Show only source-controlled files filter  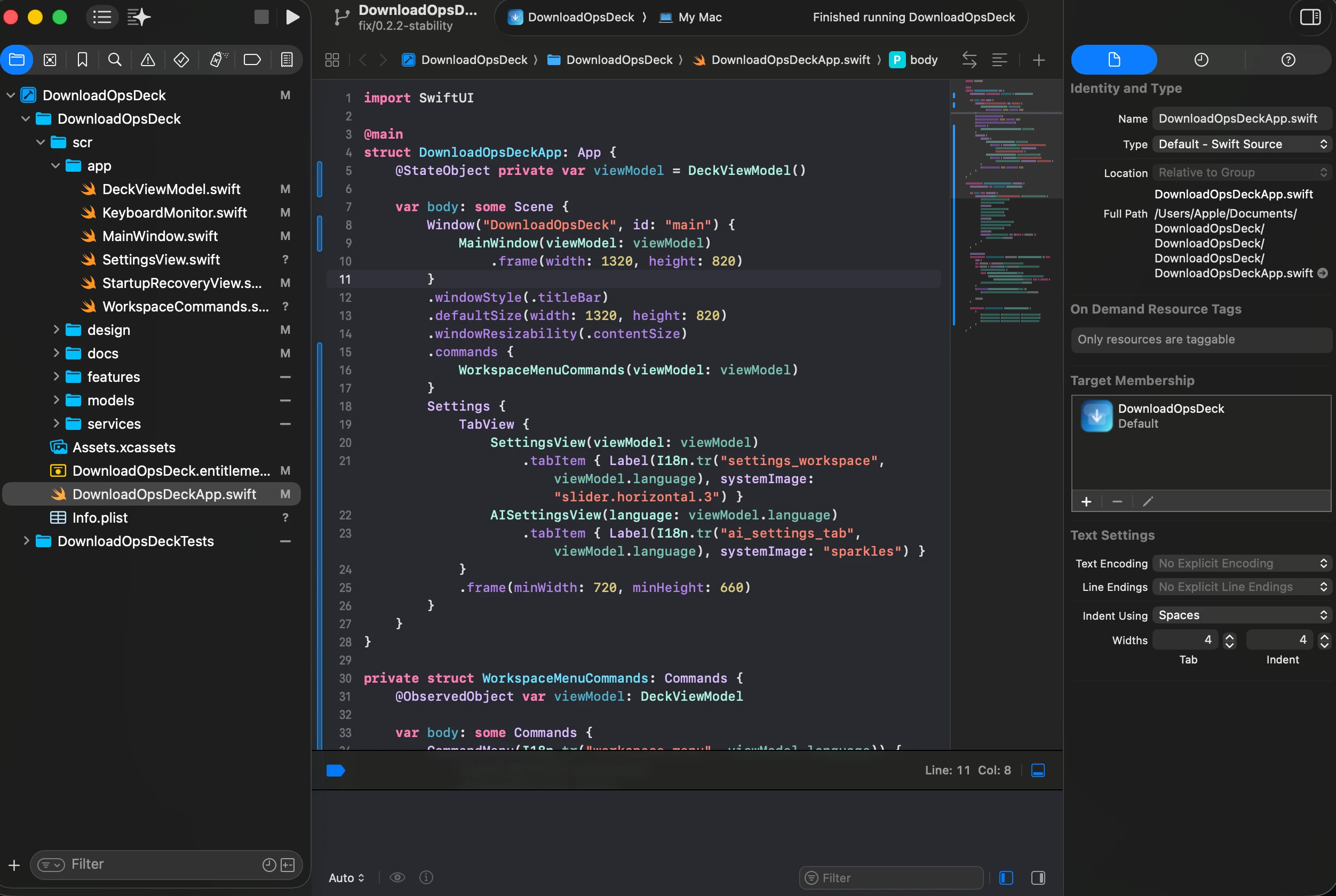(288, 865)
